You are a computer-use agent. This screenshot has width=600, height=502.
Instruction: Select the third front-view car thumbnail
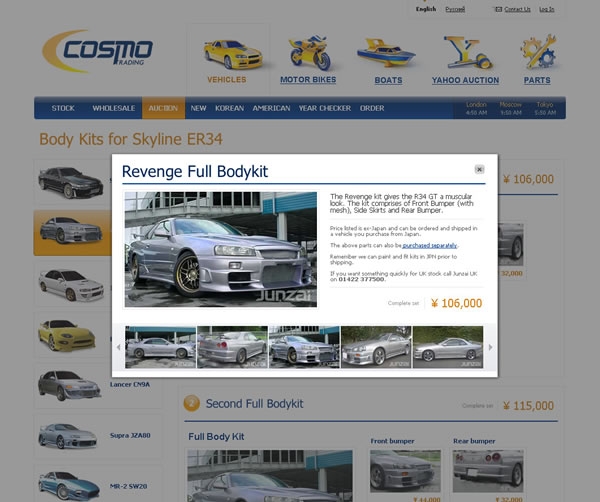pyautogui.click(x=304, y=347)
